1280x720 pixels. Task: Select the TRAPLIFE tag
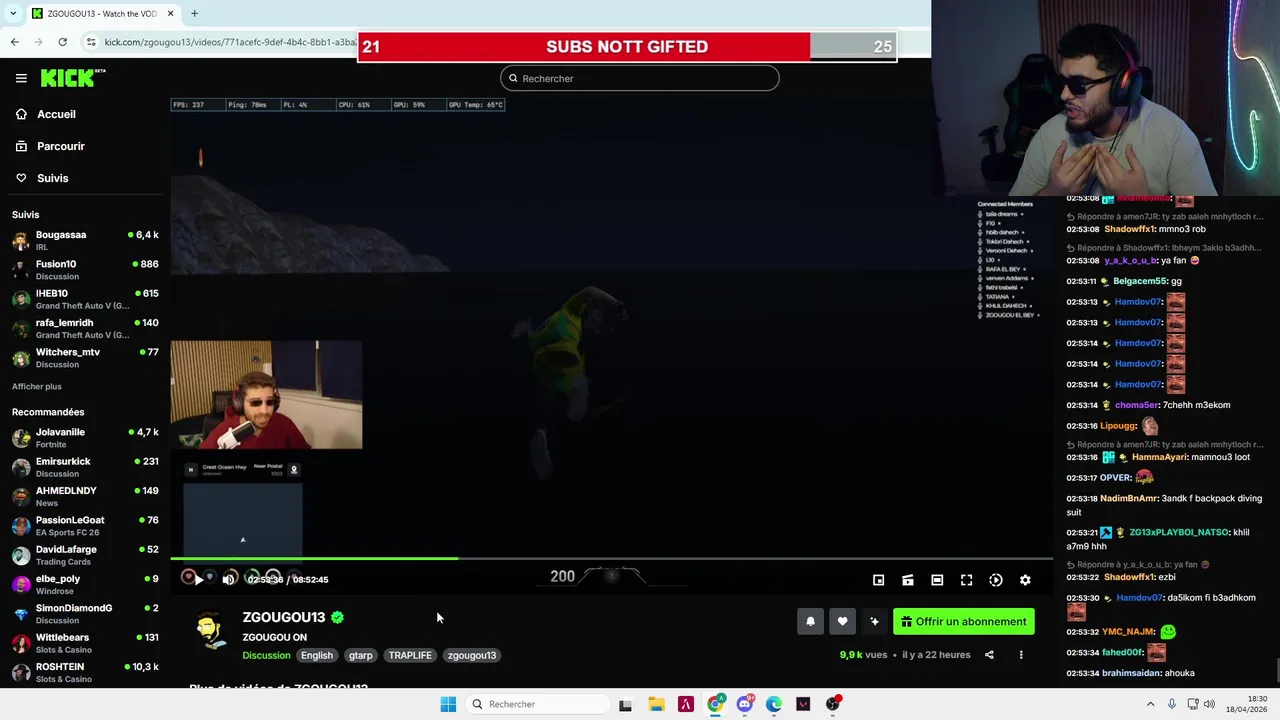[410, 655]
